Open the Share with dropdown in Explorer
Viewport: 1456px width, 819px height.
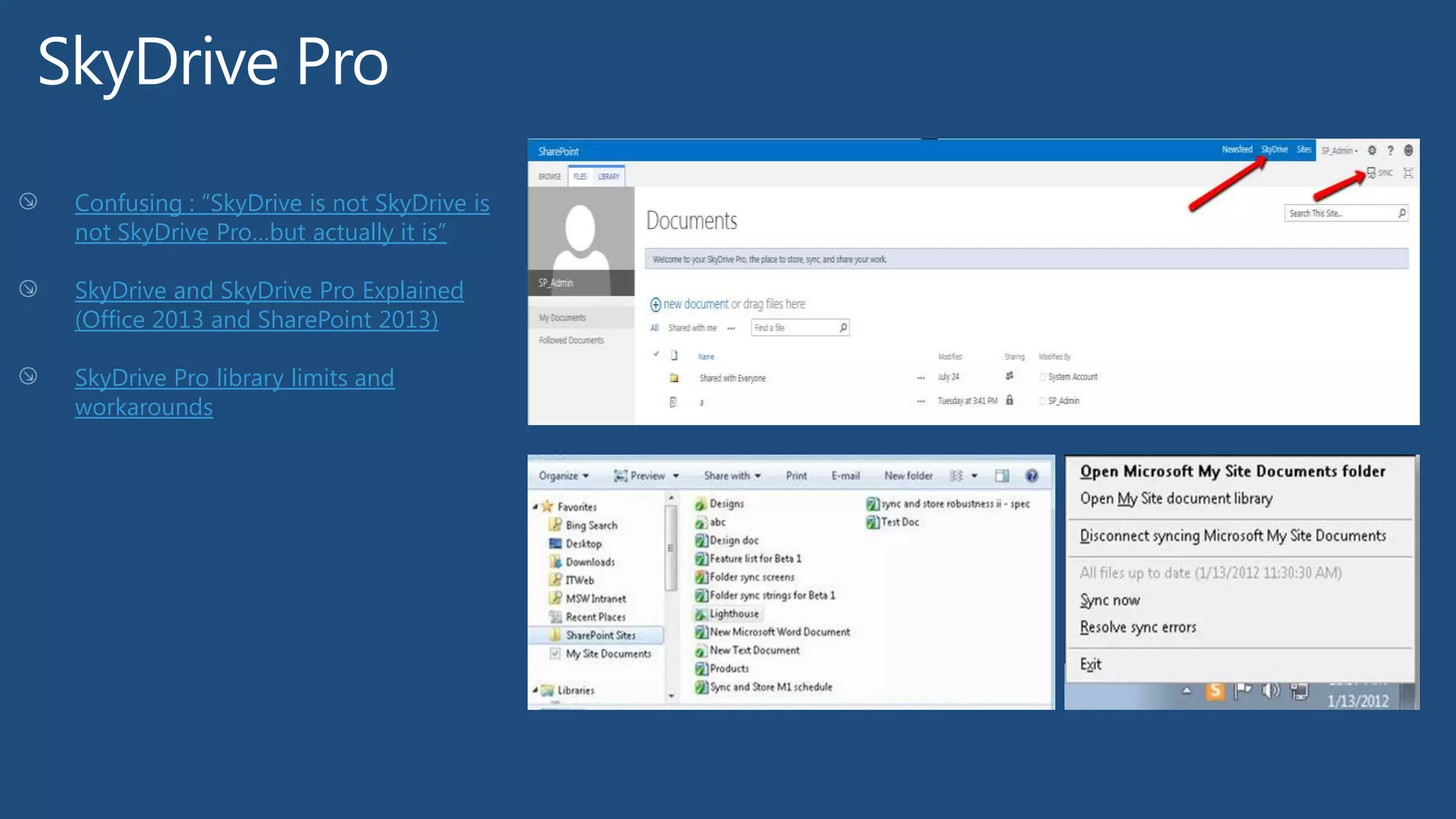(732, 476)
